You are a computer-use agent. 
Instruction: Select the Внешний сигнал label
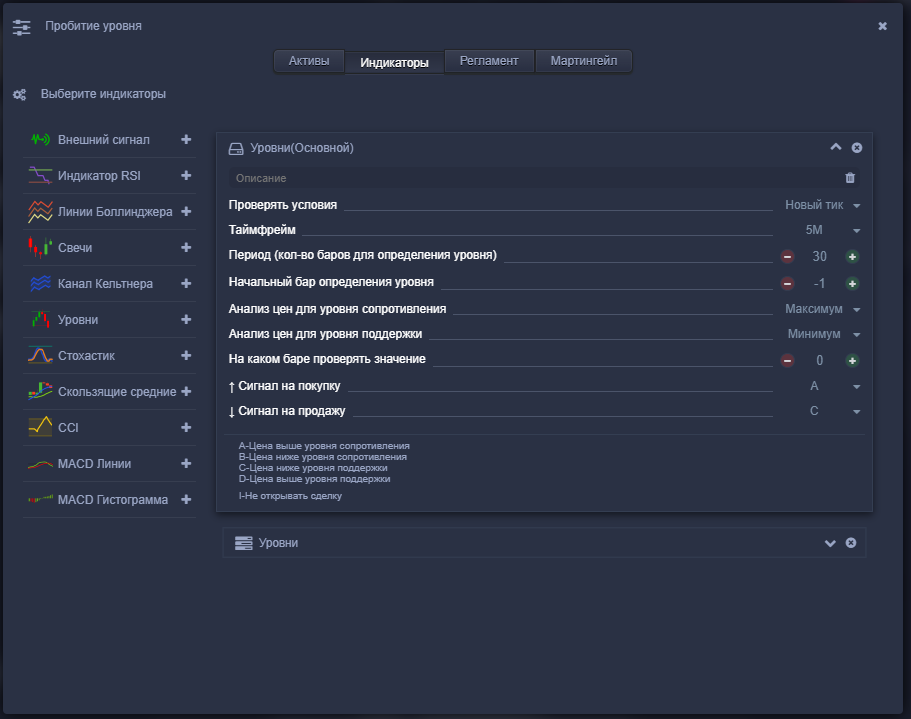coord(103,140)
